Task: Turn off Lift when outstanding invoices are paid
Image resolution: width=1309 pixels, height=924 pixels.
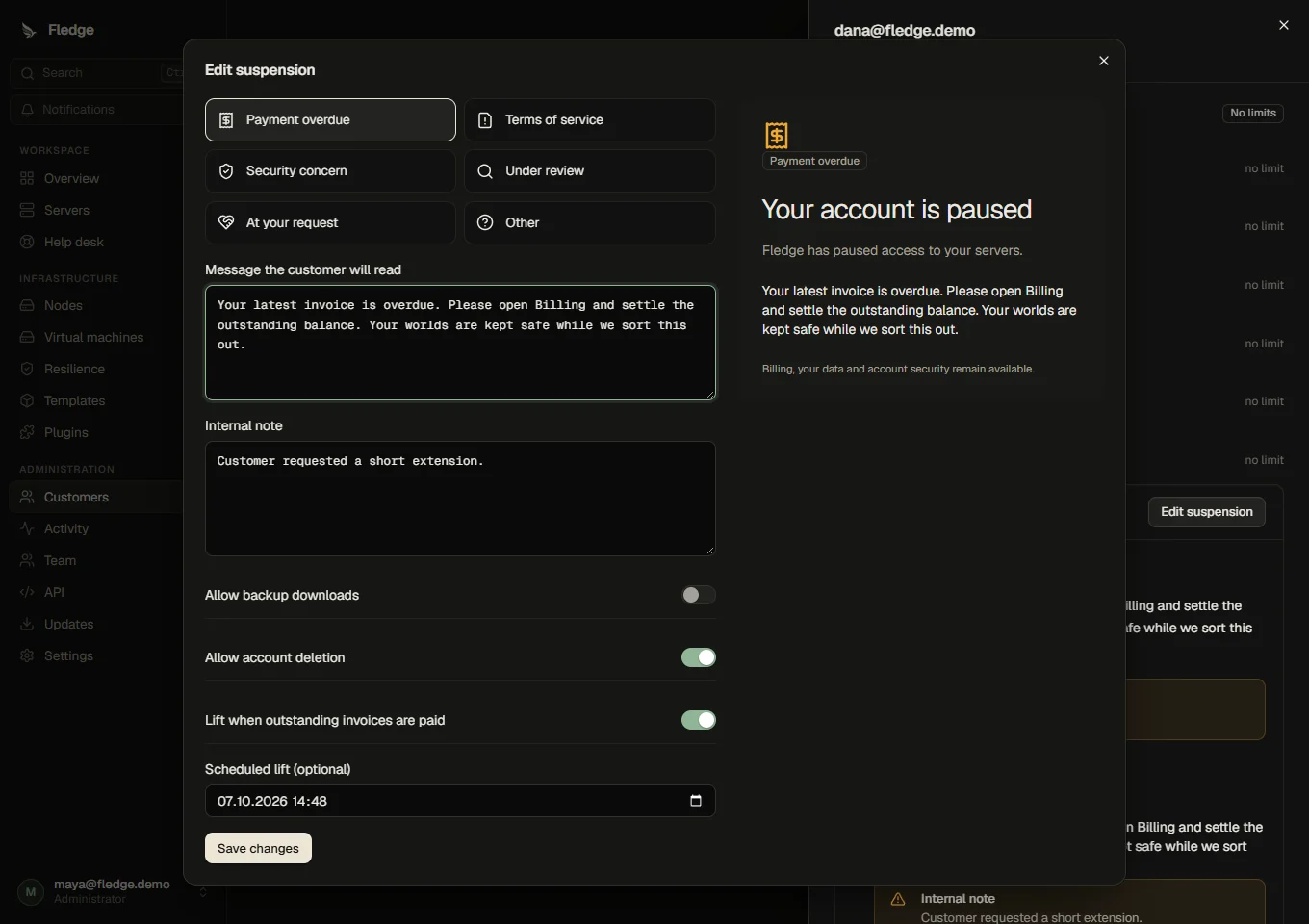Action: tap(699, 720)
